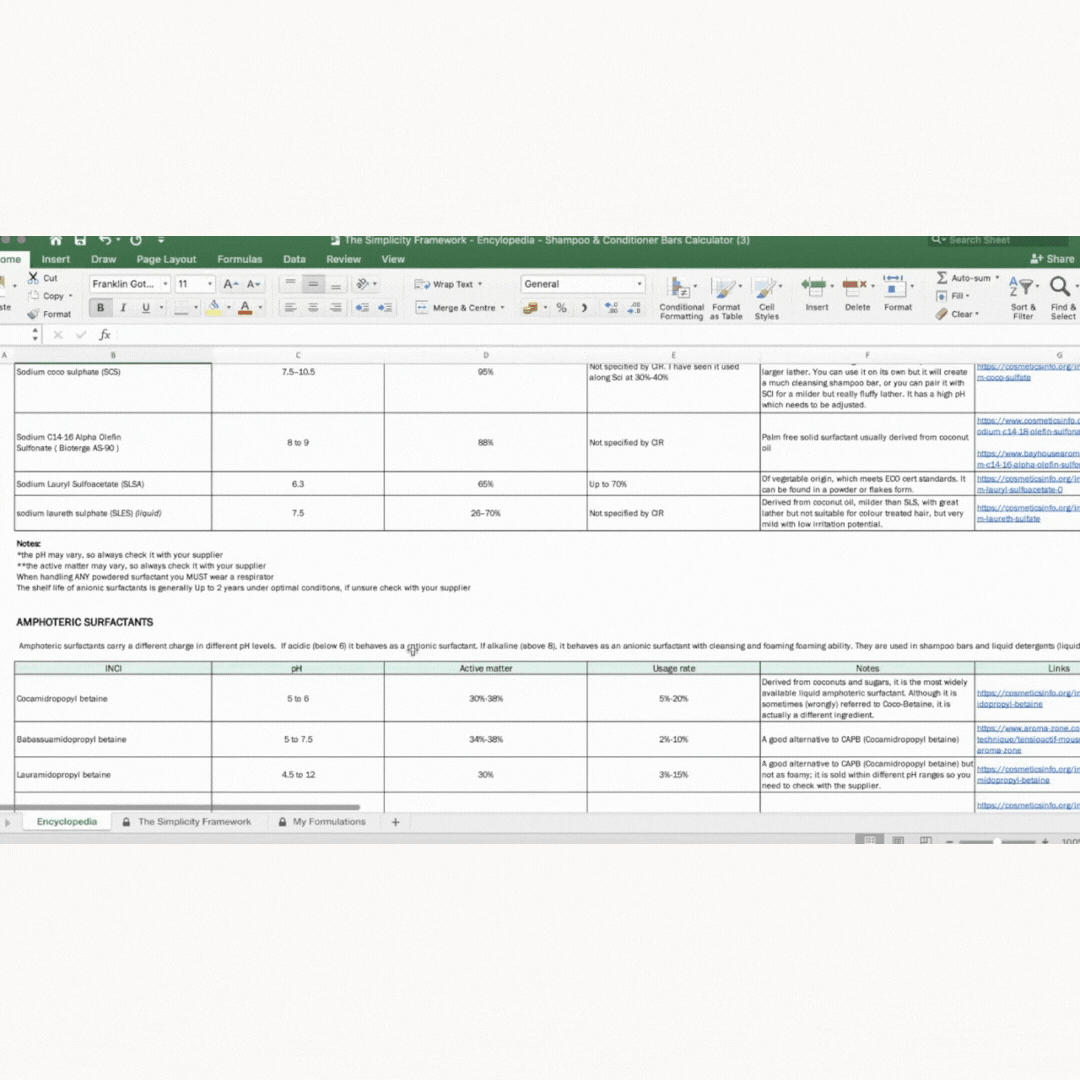This screenshot has height=1080, width=1080.
Task: Cut the selection with the scissors icon
Action: (33, 278)
